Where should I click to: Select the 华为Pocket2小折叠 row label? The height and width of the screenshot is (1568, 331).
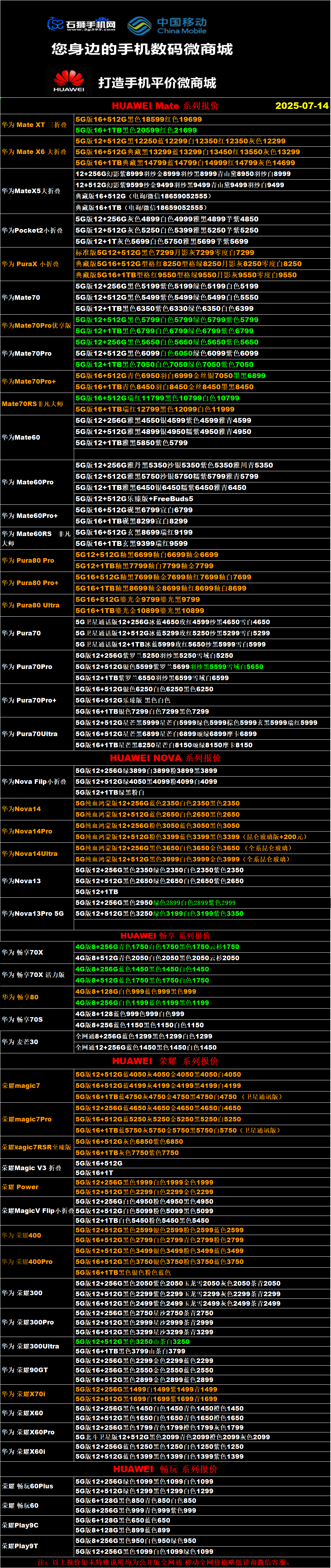point(32,231)
